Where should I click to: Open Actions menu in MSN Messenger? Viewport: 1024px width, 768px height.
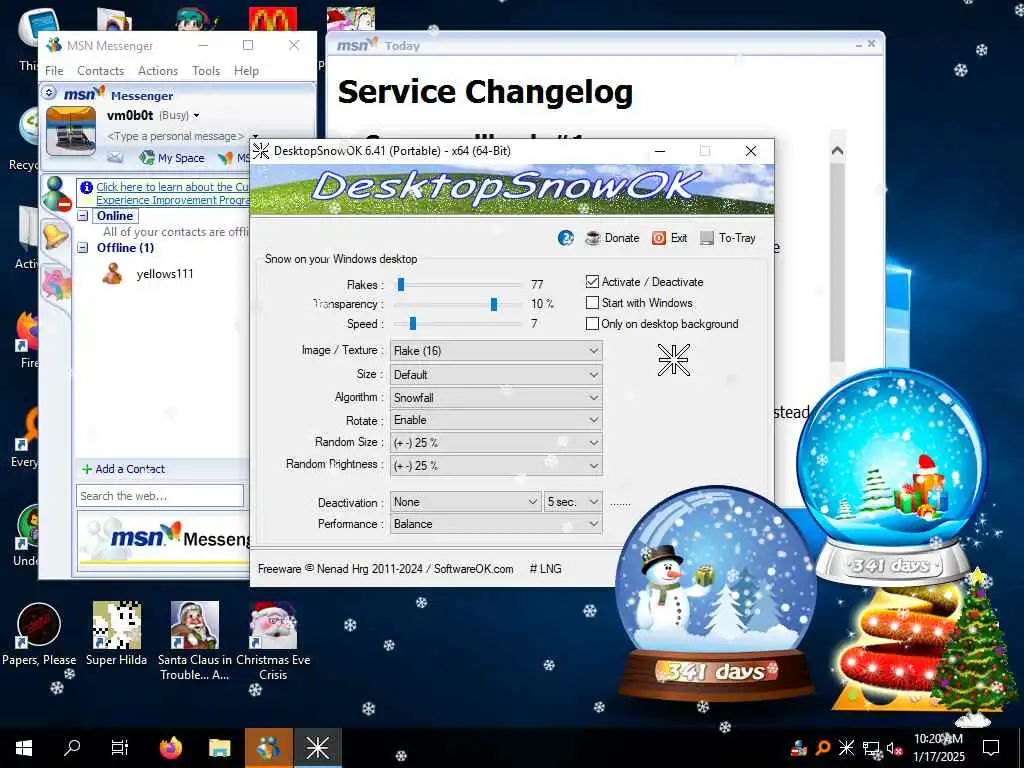(157, 71)
